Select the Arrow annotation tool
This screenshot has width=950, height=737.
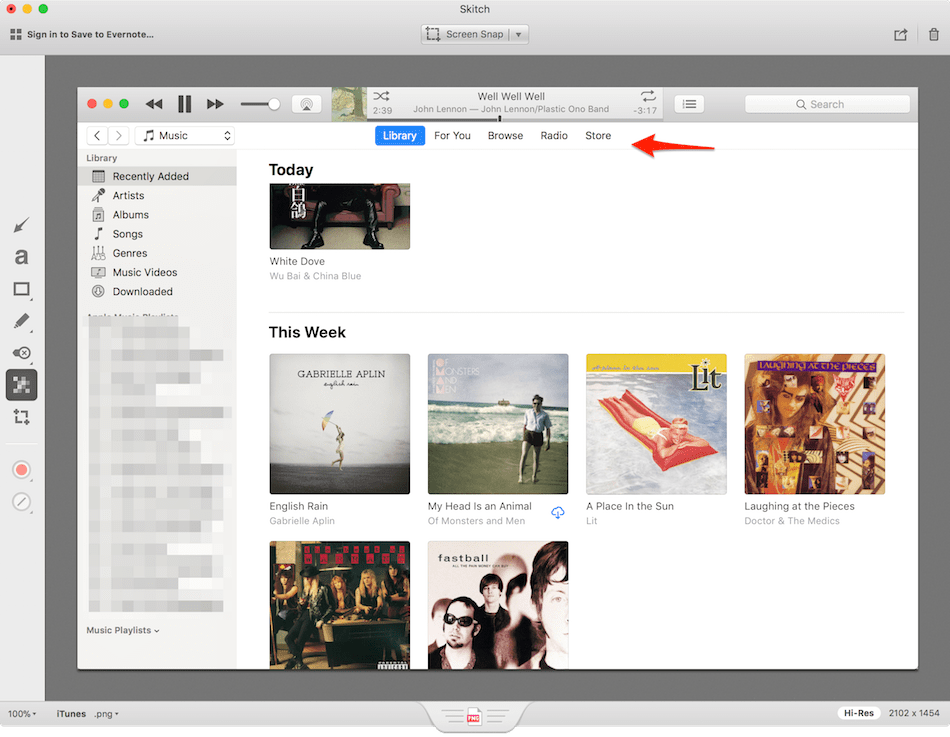point(21,224)
